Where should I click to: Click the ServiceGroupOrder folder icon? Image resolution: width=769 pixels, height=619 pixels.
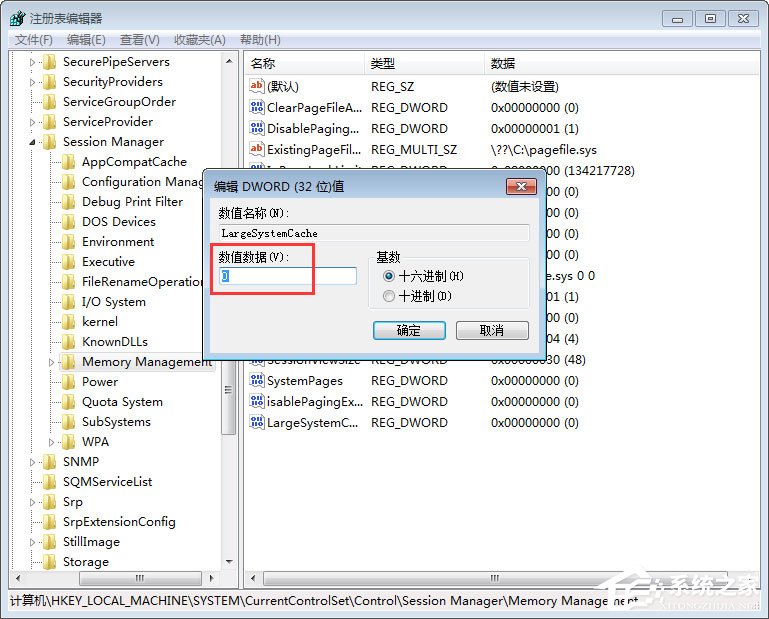(x=50, y=102)
